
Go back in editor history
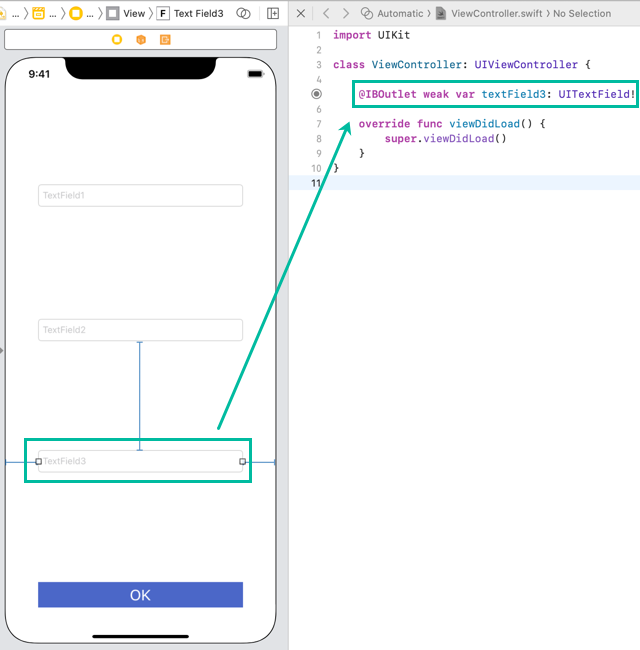click(326, 14)
